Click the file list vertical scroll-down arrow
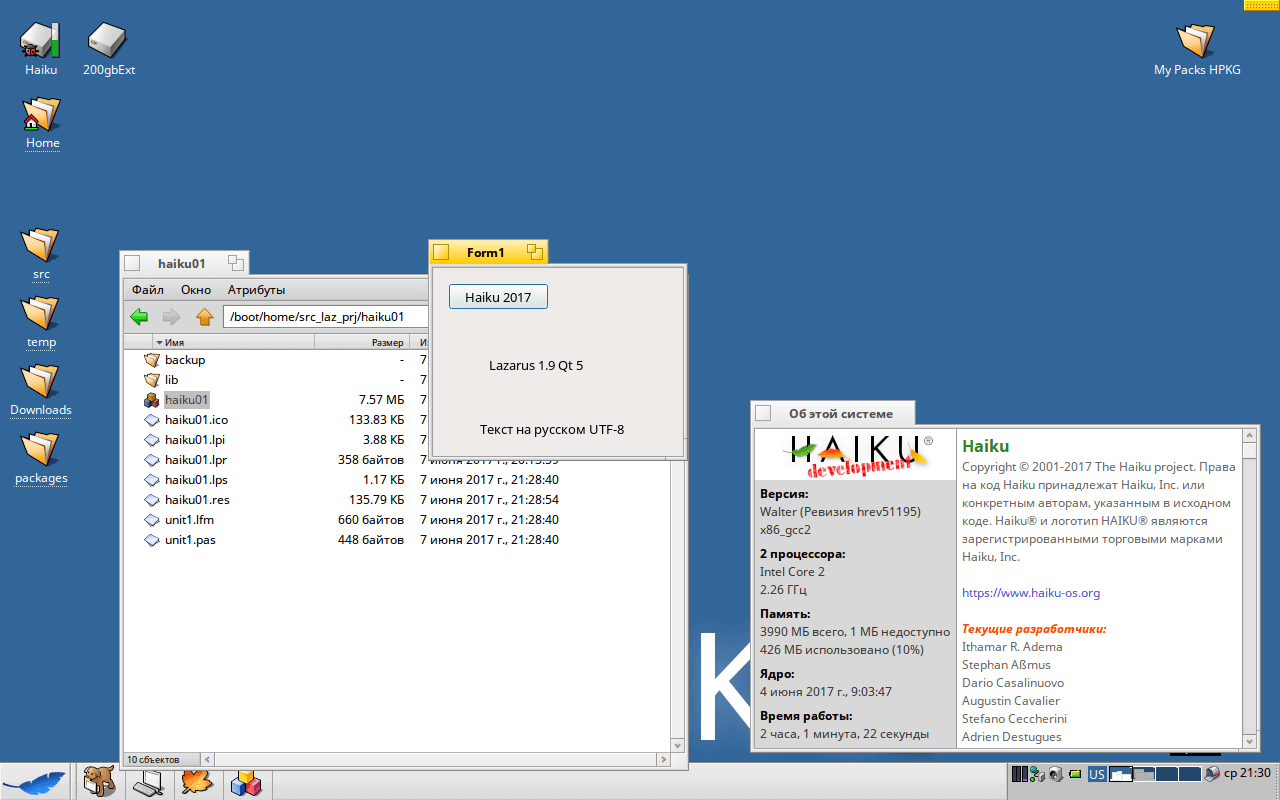 (x=678, y=745)
